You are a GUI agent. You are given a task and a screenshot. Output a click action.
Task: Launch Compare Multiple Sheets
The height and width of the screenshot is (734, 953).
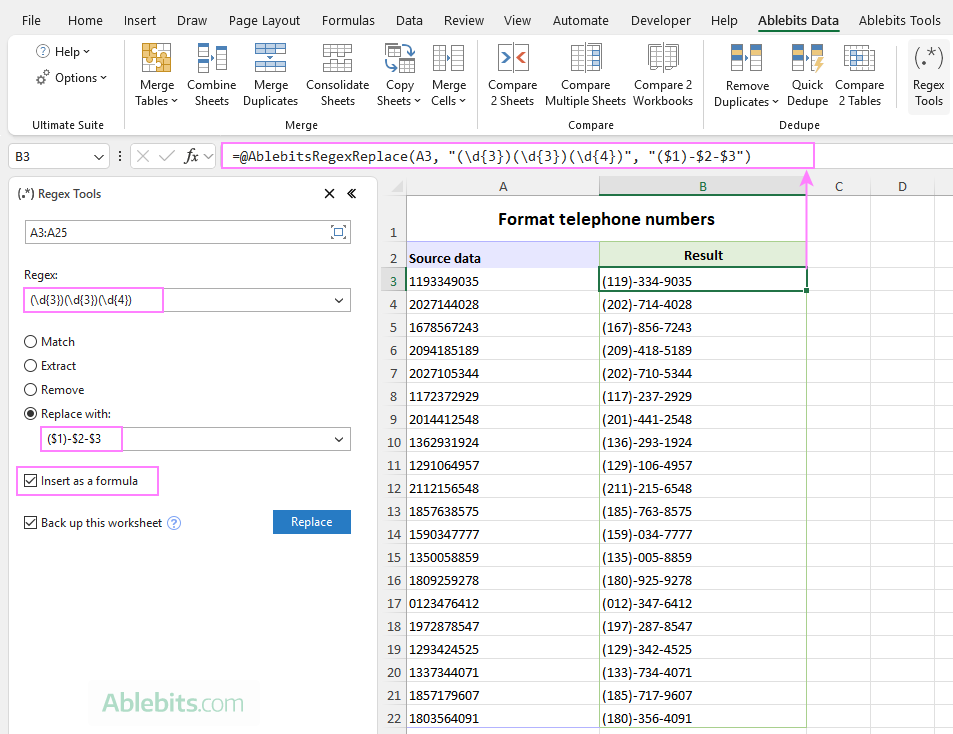[585, 75]
